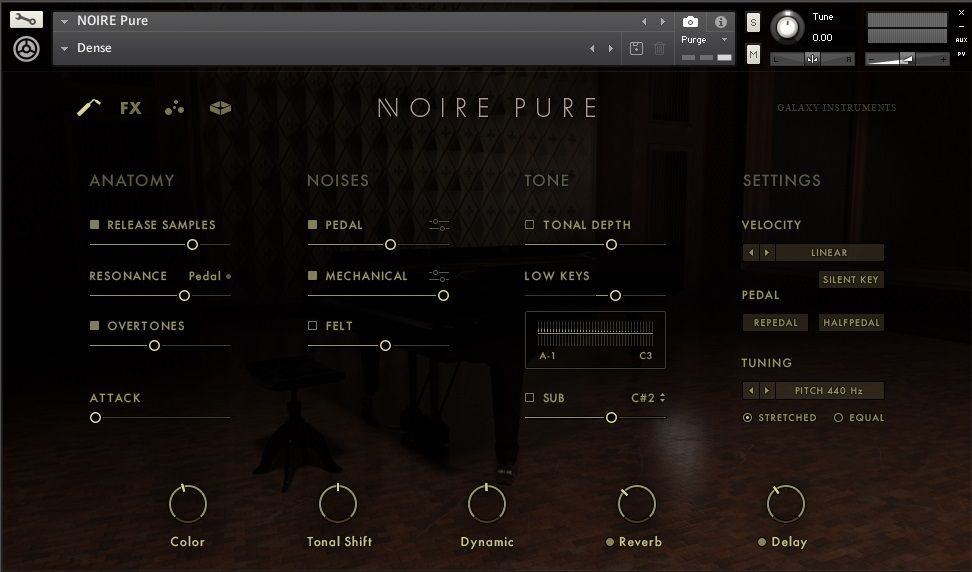Enable the Sub checkbox

(x=529, y=397)
